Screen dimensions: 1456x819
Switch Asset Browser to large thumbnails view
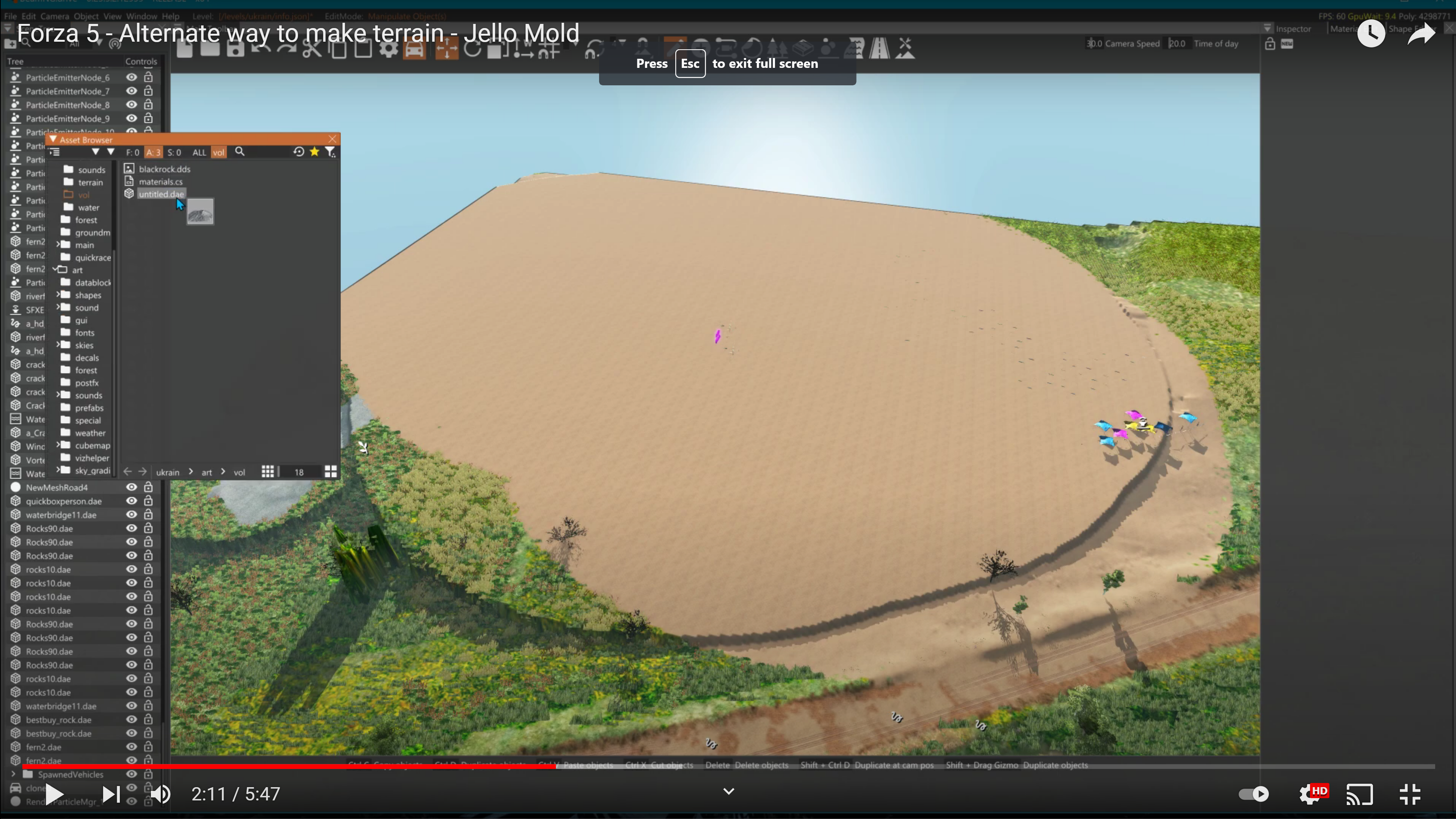coord(331,471)
